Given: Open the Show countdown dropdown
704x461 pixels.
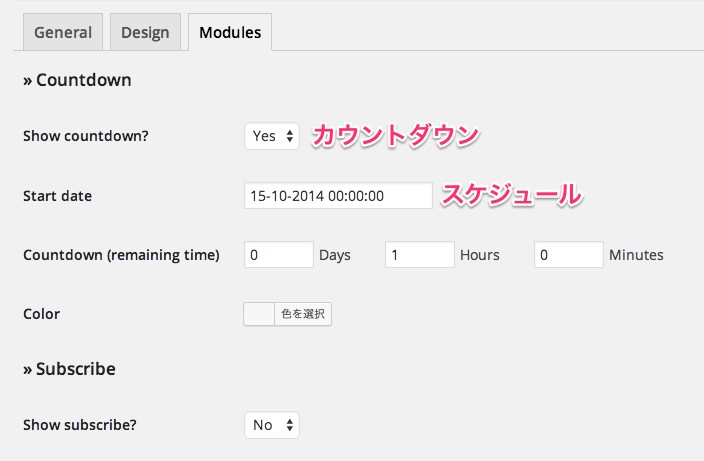Looking at the screenshot, I should (x=272, y=136).
